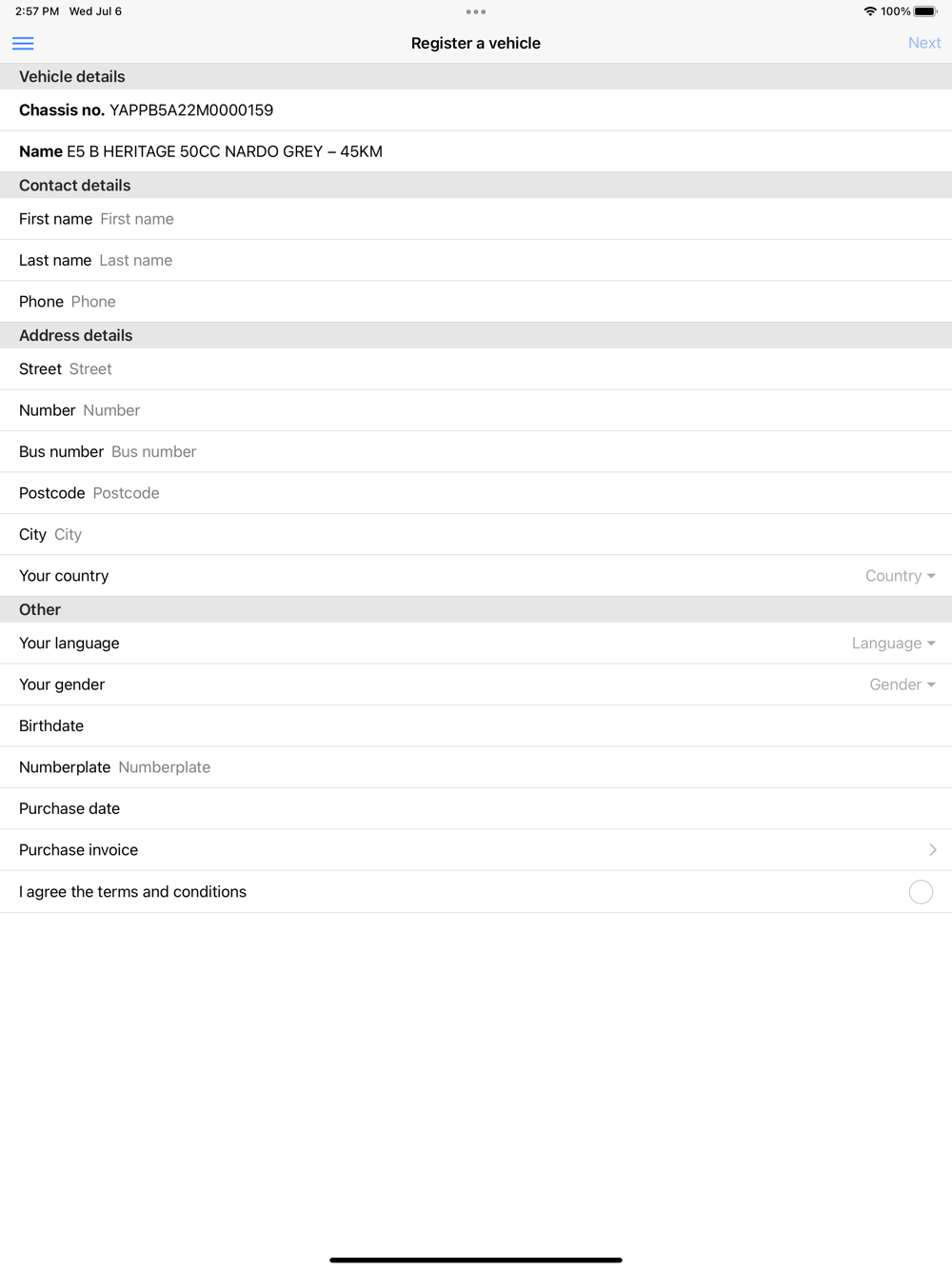952x1270 pixels.
Task: Tap the battery status icon
Action: click(925, 11)
